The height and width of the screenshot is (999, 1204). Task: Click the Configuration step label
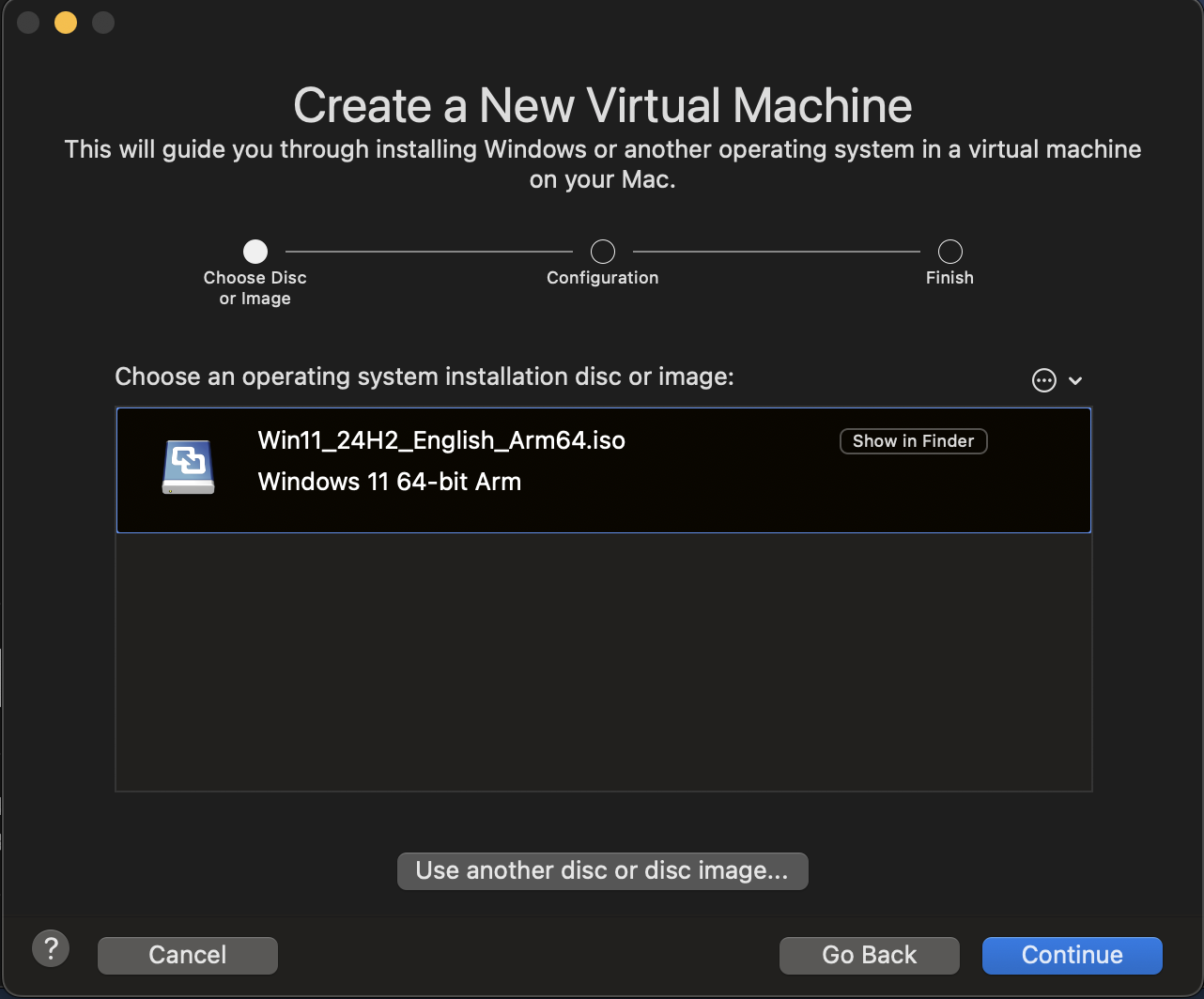click(x=603, y=278)
